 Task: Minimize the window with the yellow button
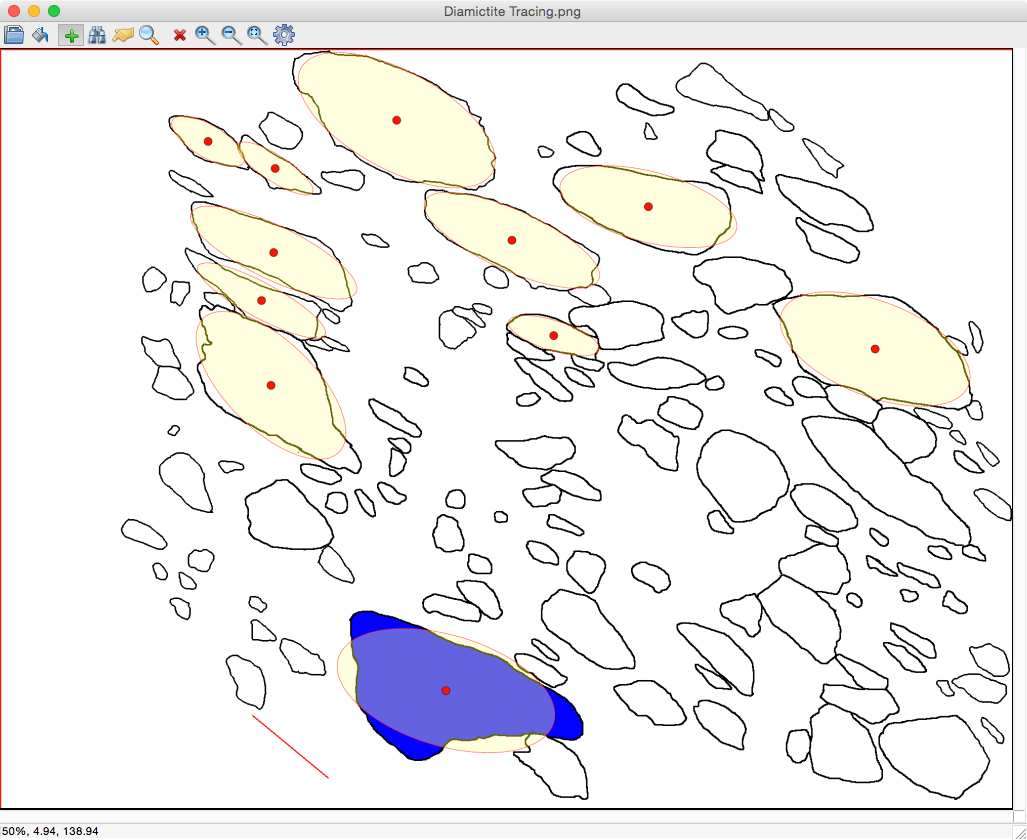(x=34, y=11)
